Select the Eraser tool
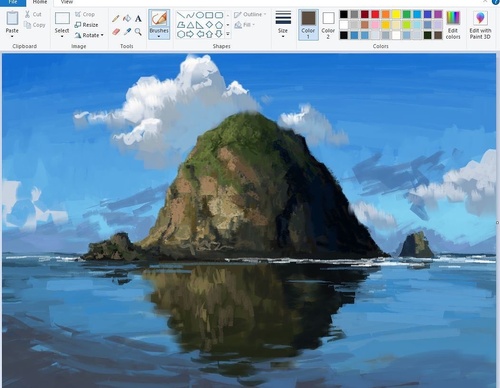This screenshot has height=388, width=500. point(116,32)
